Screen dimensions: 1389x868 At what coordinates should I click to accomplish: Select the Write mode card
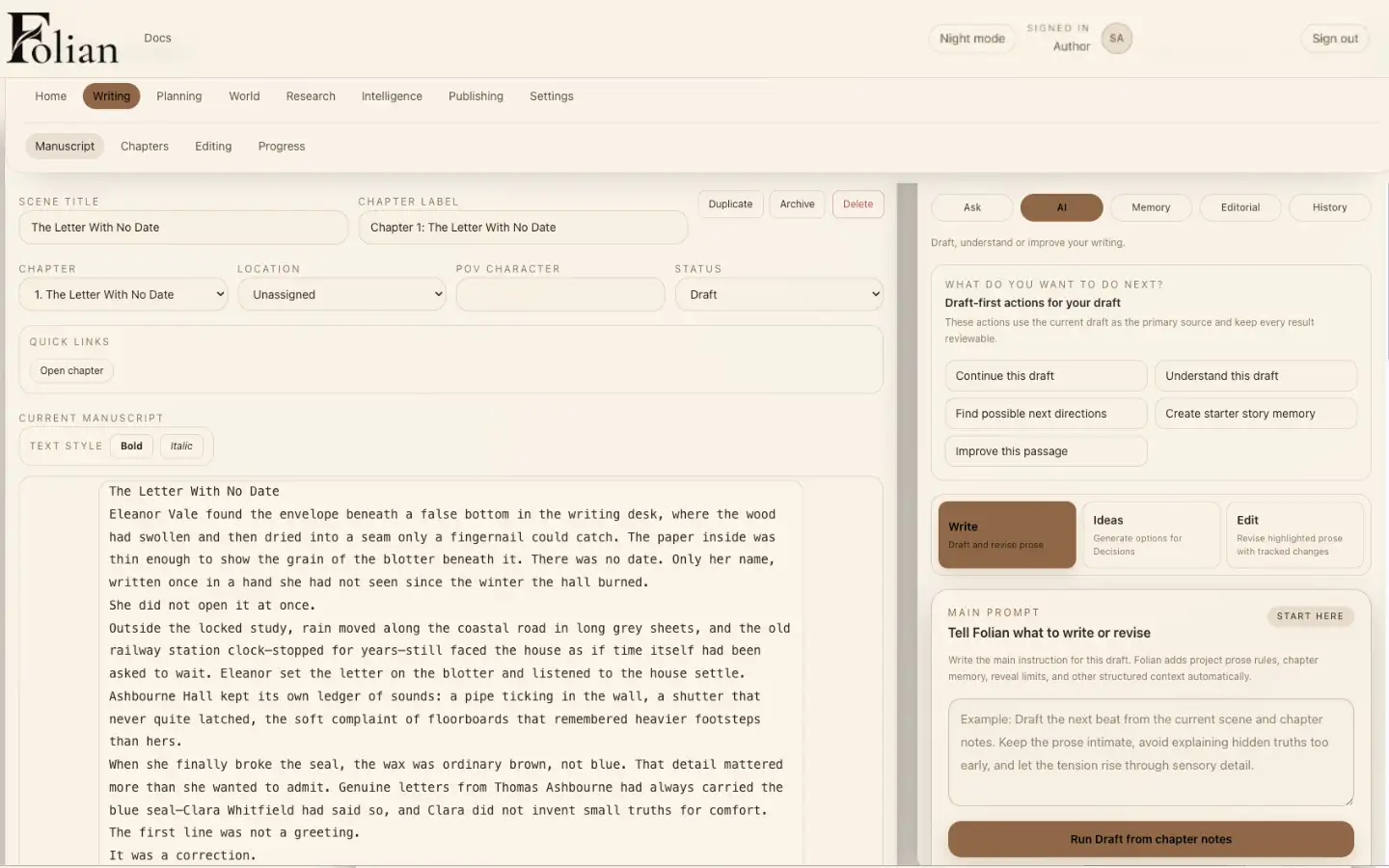[1007, 535]
